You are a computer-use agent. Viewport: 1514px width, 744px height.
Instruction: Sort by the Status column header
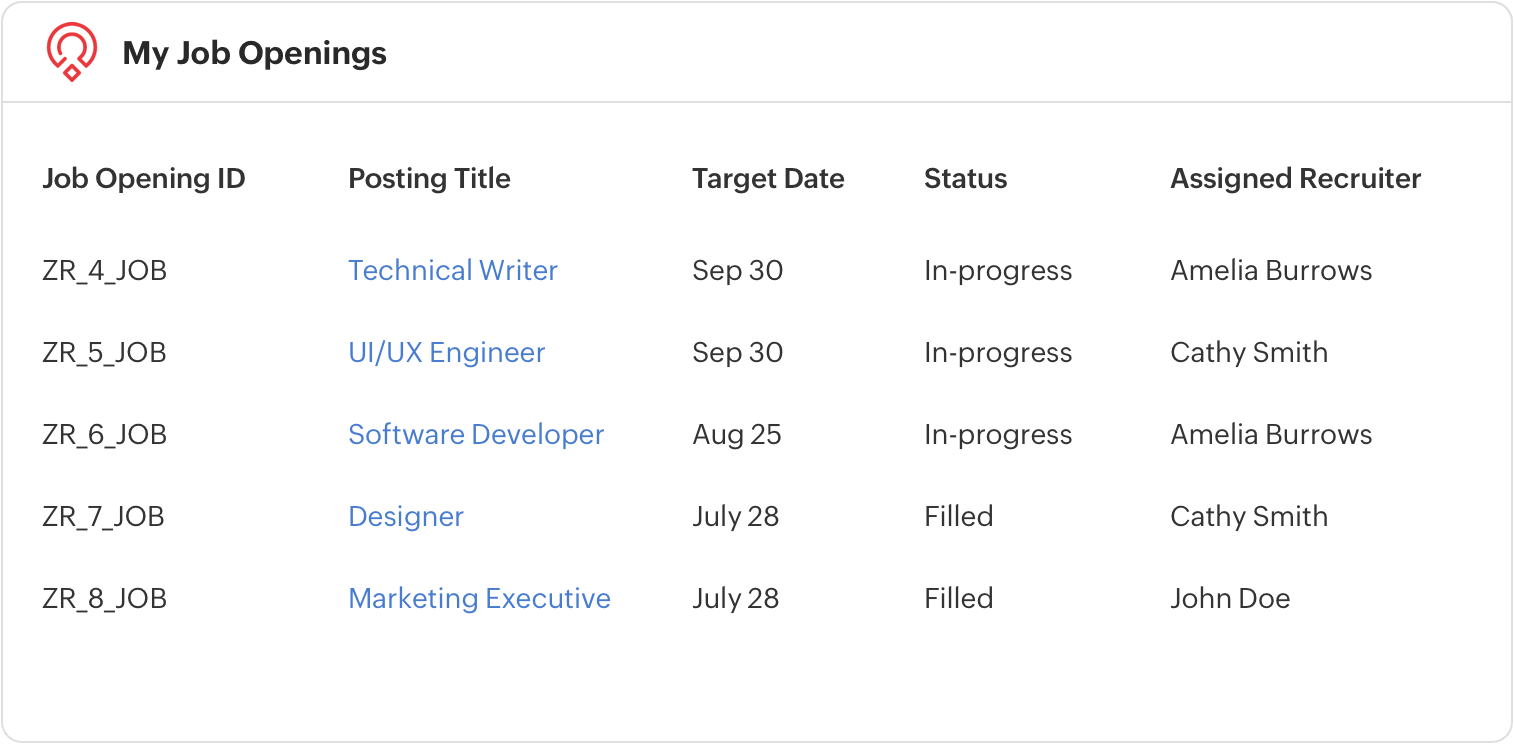[965, 178]
